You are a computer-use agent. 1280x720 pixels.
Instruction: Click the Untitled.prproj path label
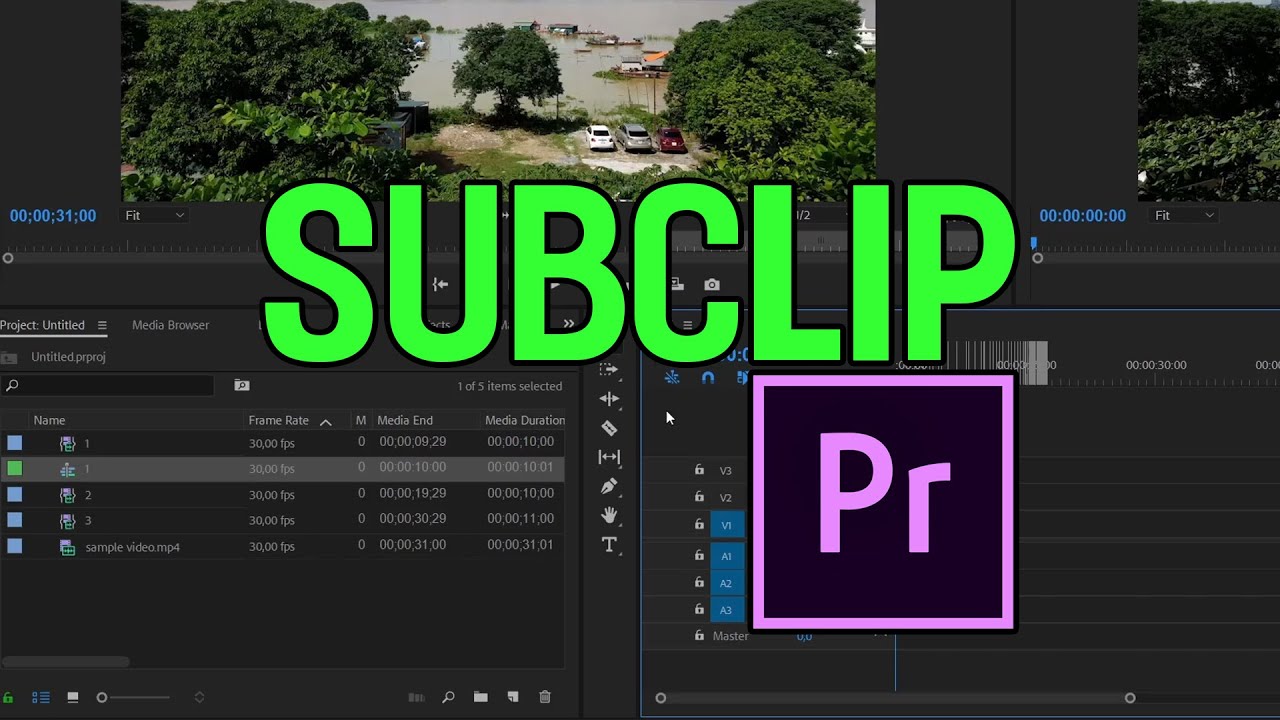coord(68,357)
